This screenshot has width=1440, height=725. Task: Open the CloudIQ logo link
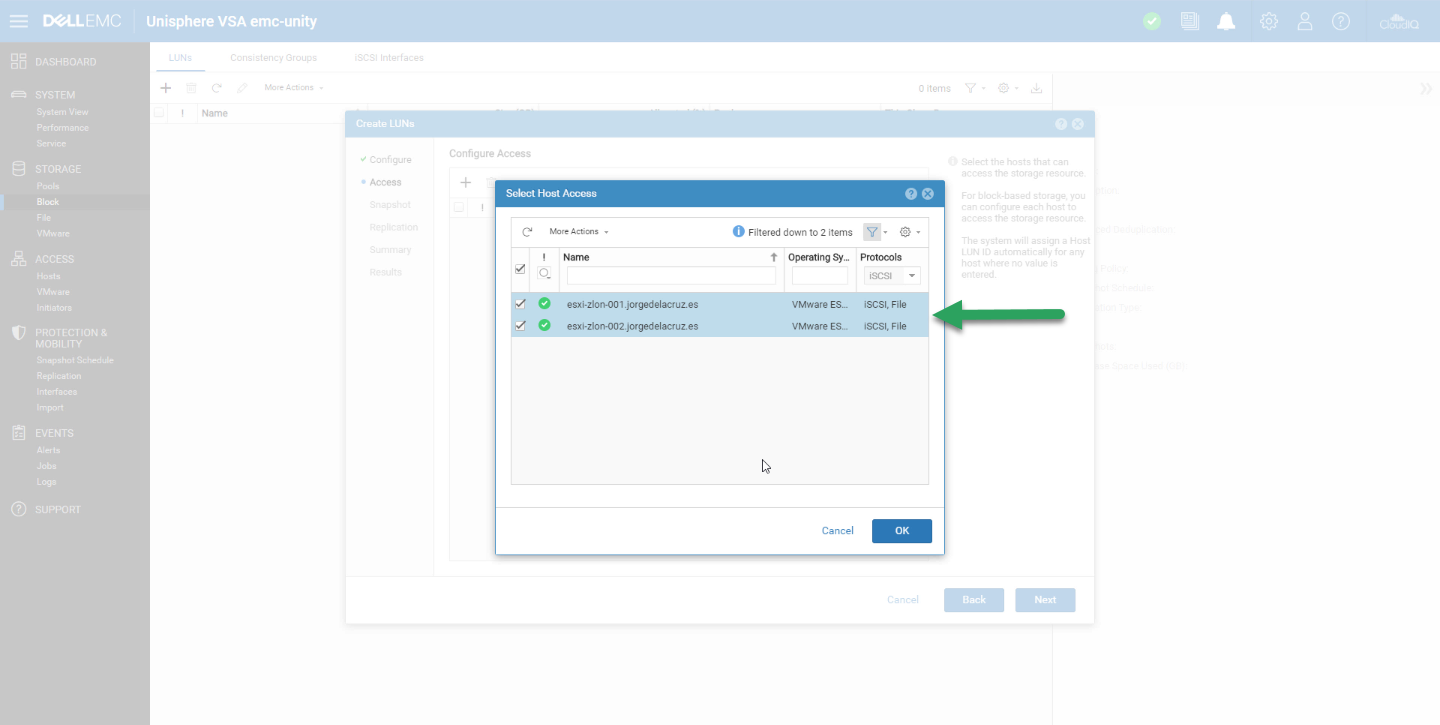pyautogui.click(x=1399, y=21)
